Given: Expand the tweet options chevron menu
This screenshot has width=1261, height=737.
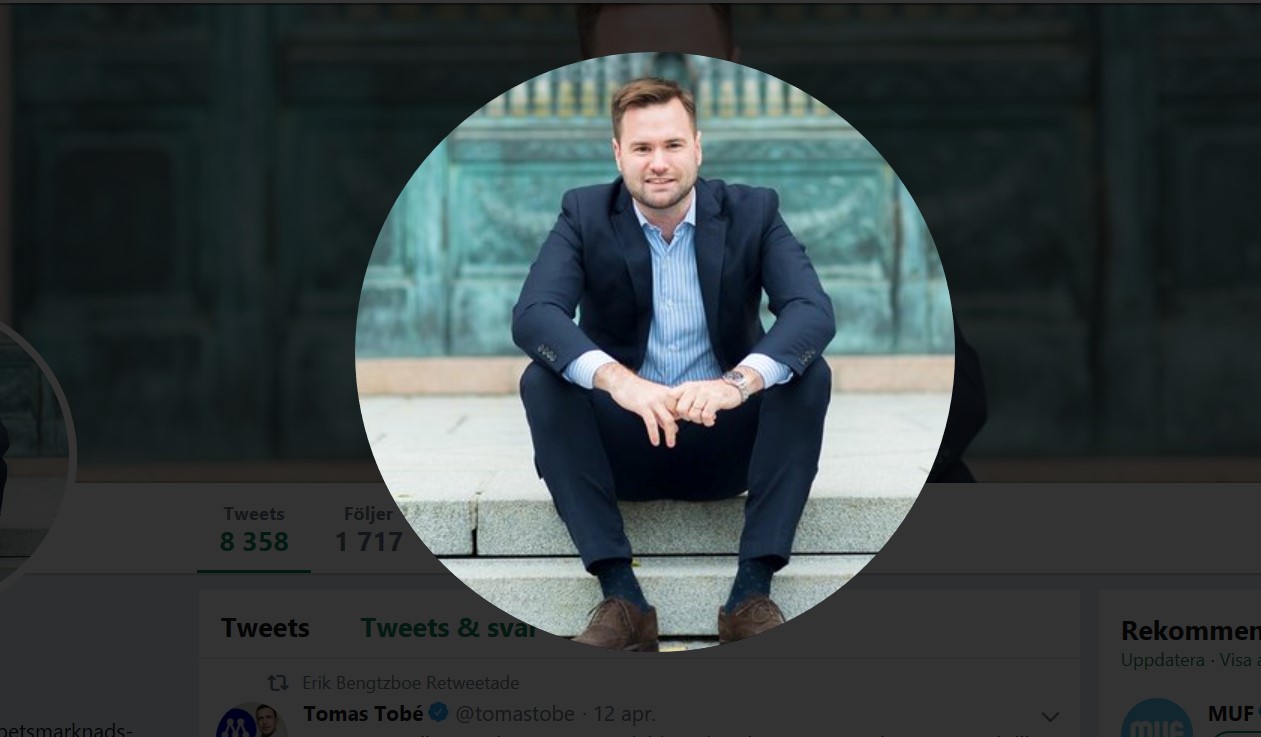Looking at the screenshot, I should [x=1050, y=716].
